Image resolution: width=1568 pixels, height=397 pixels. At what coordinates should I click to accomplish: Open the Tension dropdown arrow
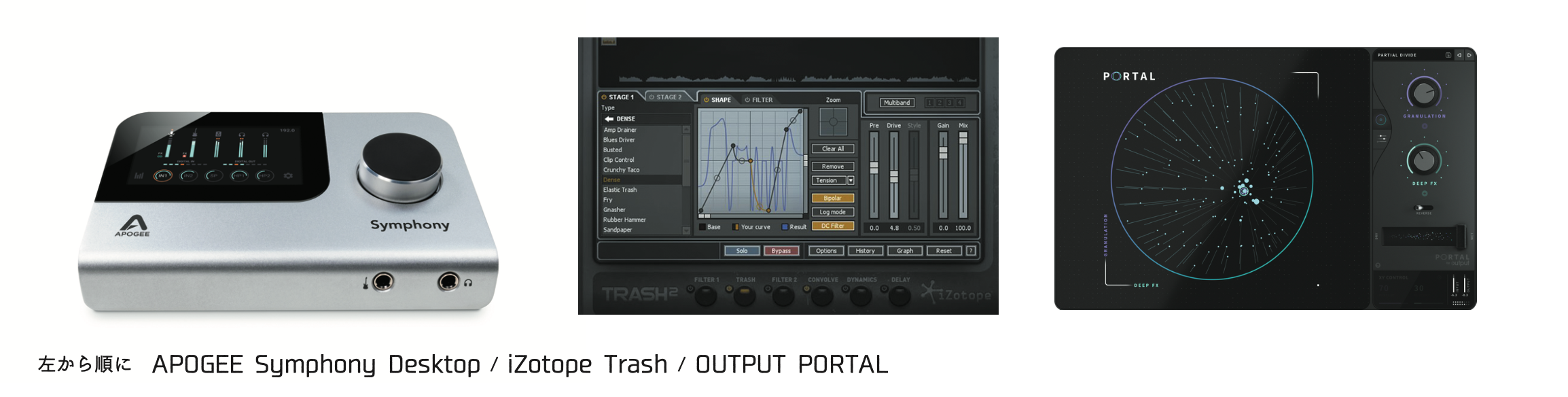[851, 181]
